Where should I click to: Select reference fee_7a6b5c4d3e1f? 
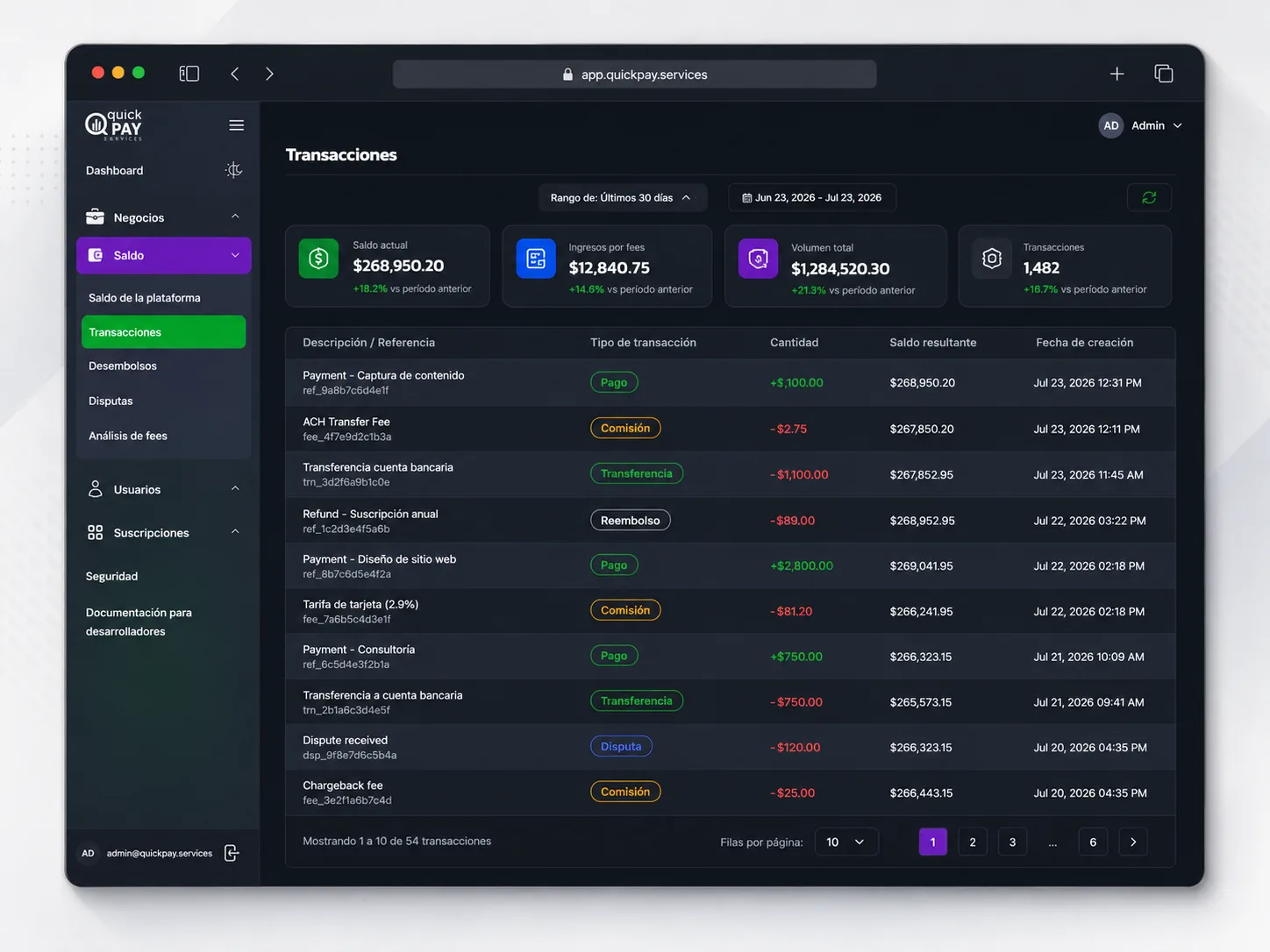[x=346, y=619]
